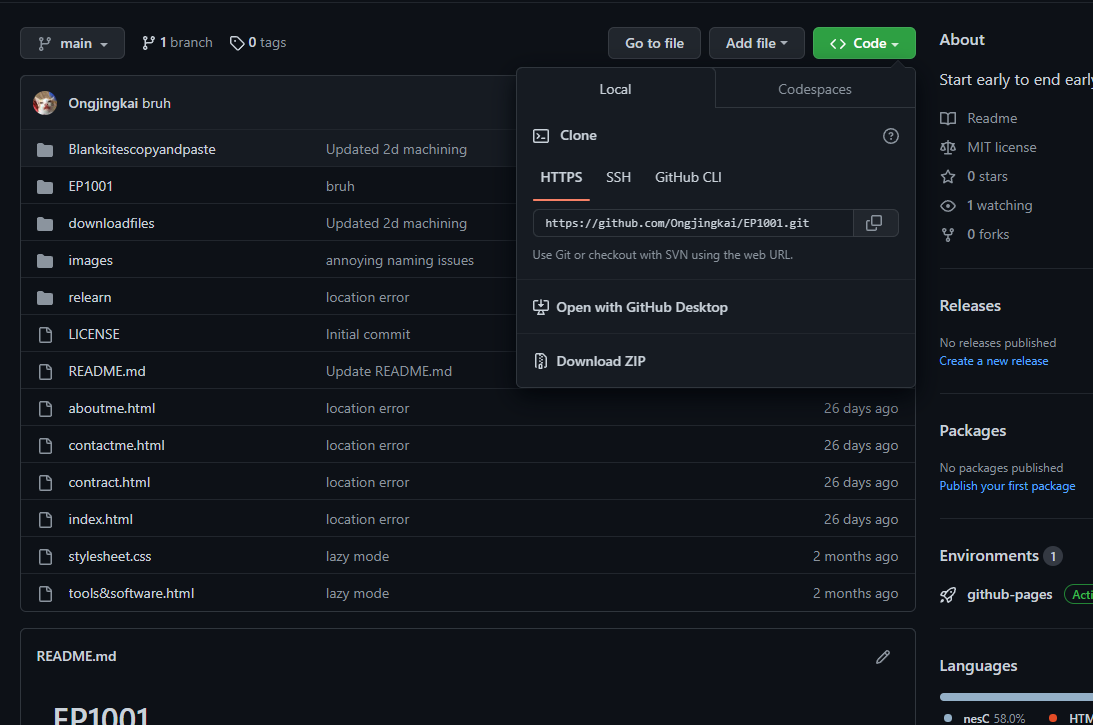Click the languages color bar

(x=1015, y=696)
